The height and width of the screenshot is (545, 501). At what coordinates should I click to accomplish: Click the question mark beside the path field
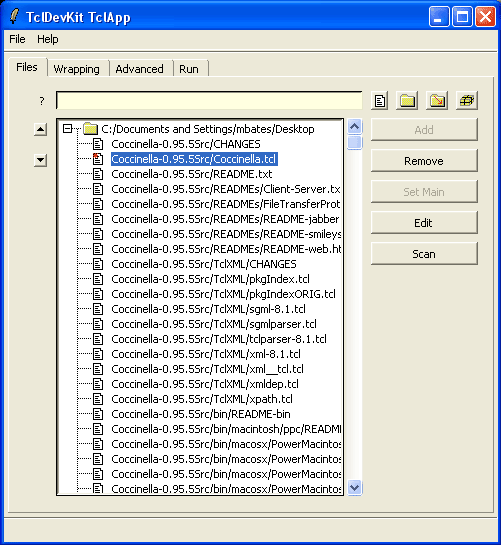[42, 101]
